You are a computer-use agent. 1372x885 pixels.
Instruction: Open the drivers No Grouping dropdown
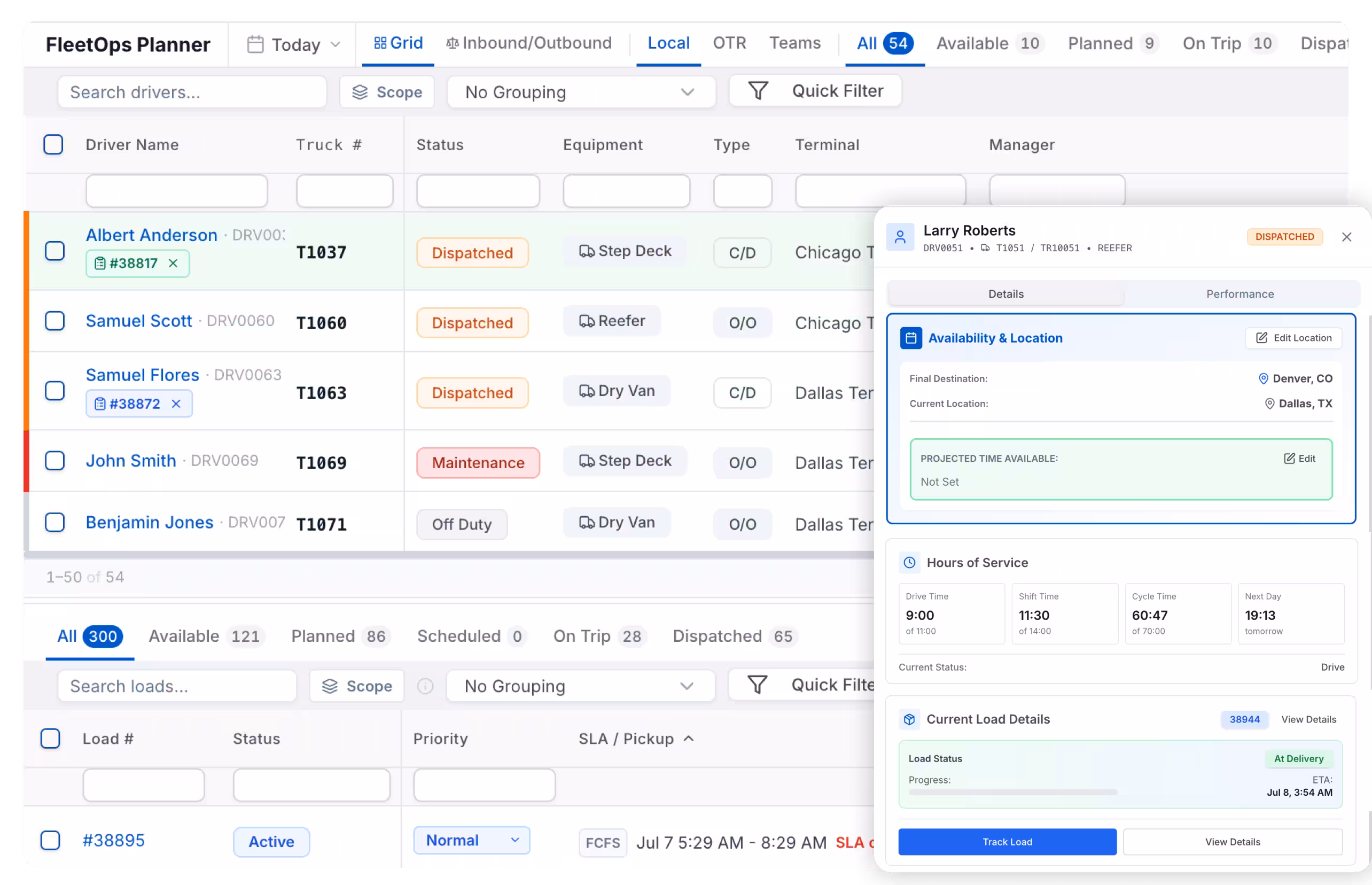pyautogui.click(x=581, y=92)
